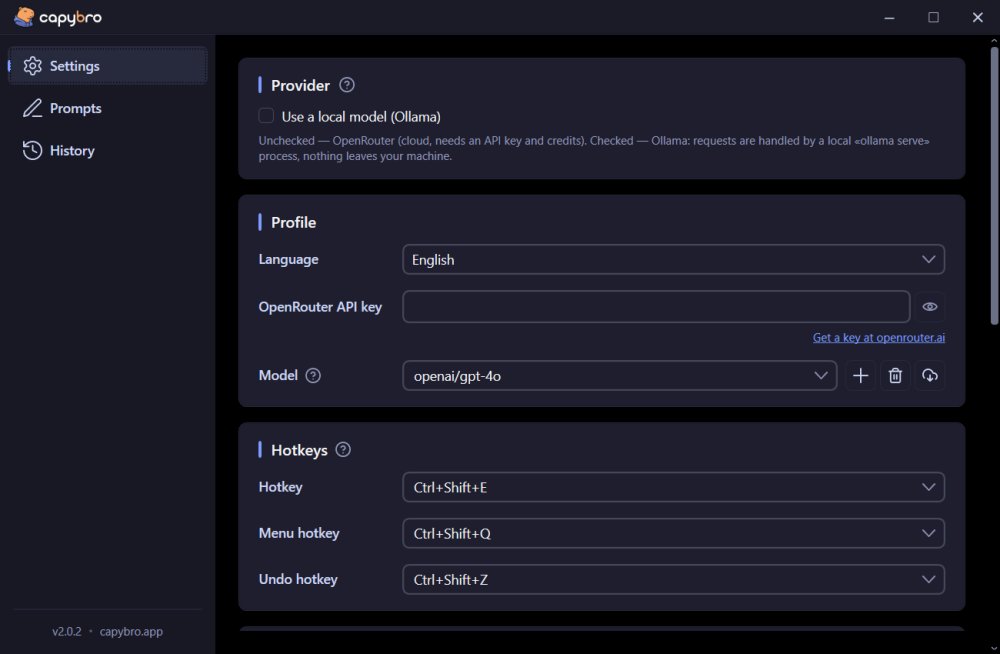Close the capybro window
Viewport: 1000px width, 654px height.
click(x=977, y=17)
